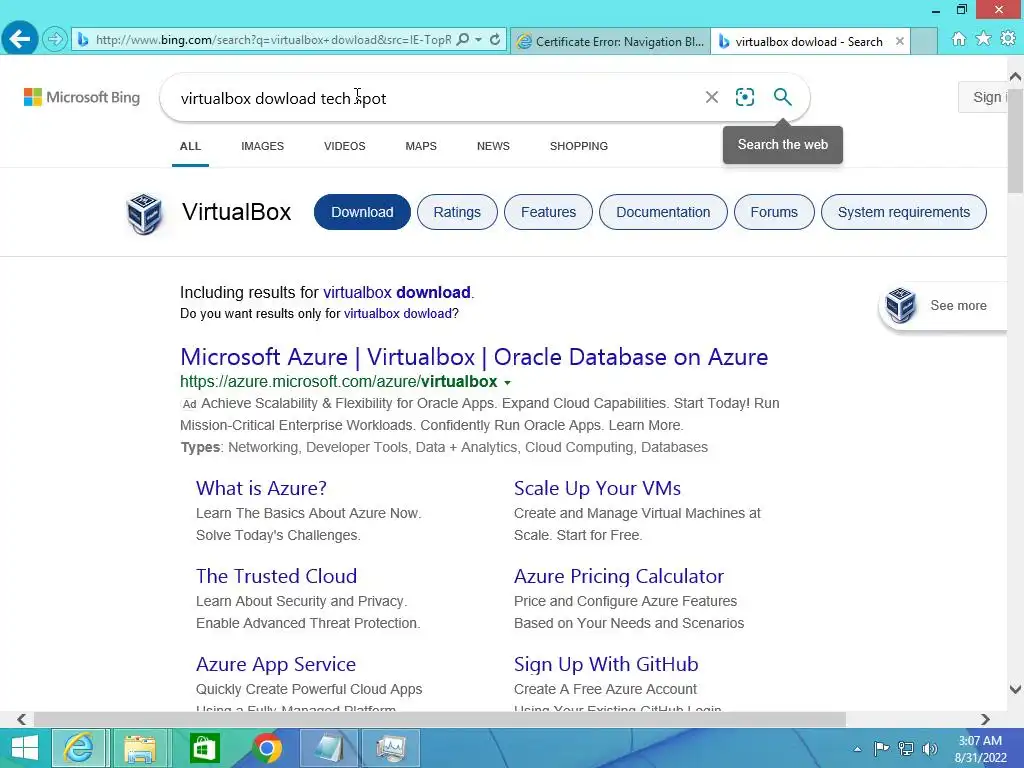Switch to VIDEOS results

345,146
